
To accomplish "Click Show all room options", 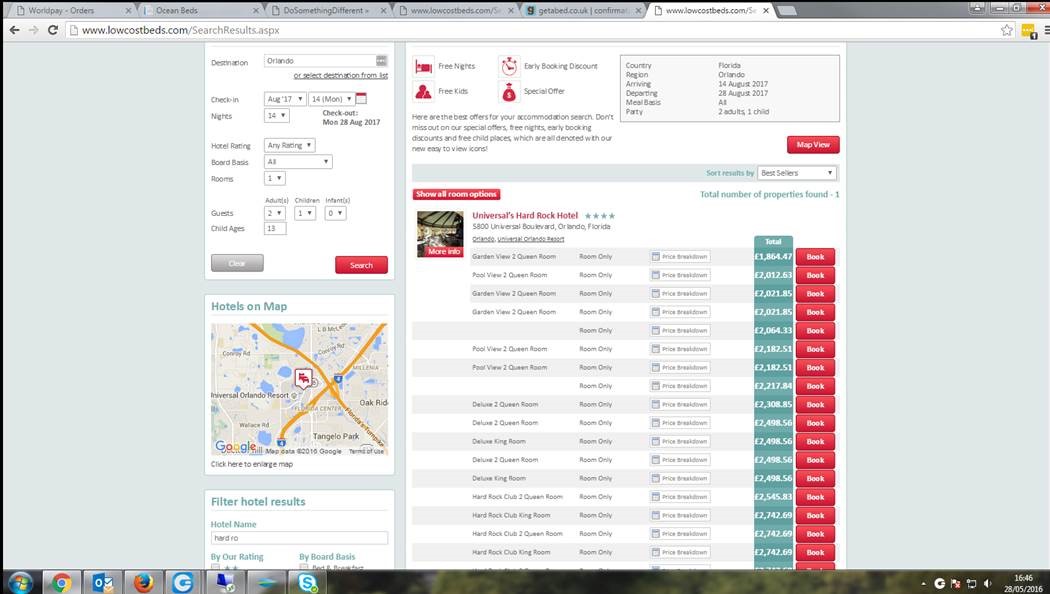I will 456,194.
